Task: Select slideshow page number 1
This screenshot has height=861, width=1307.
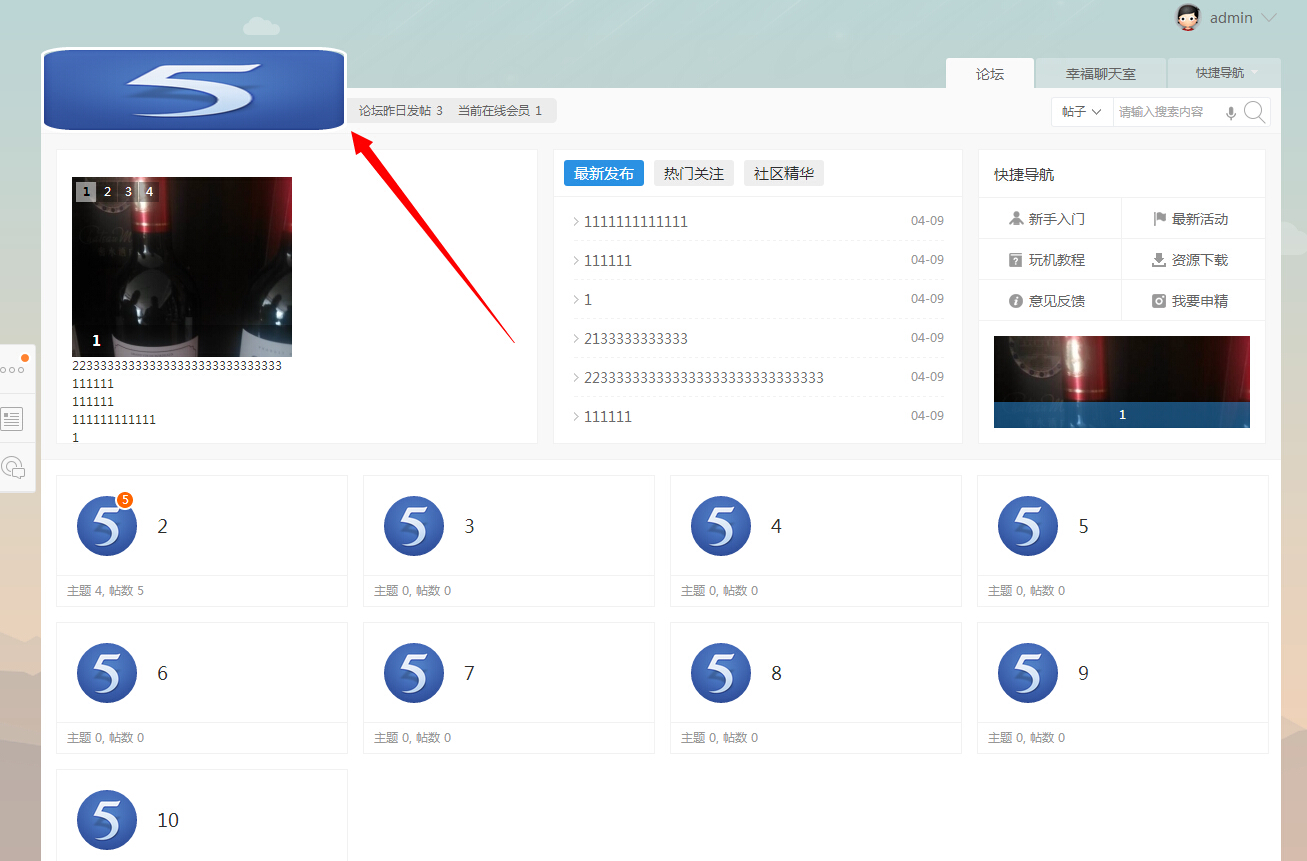Action: (86, 191)
